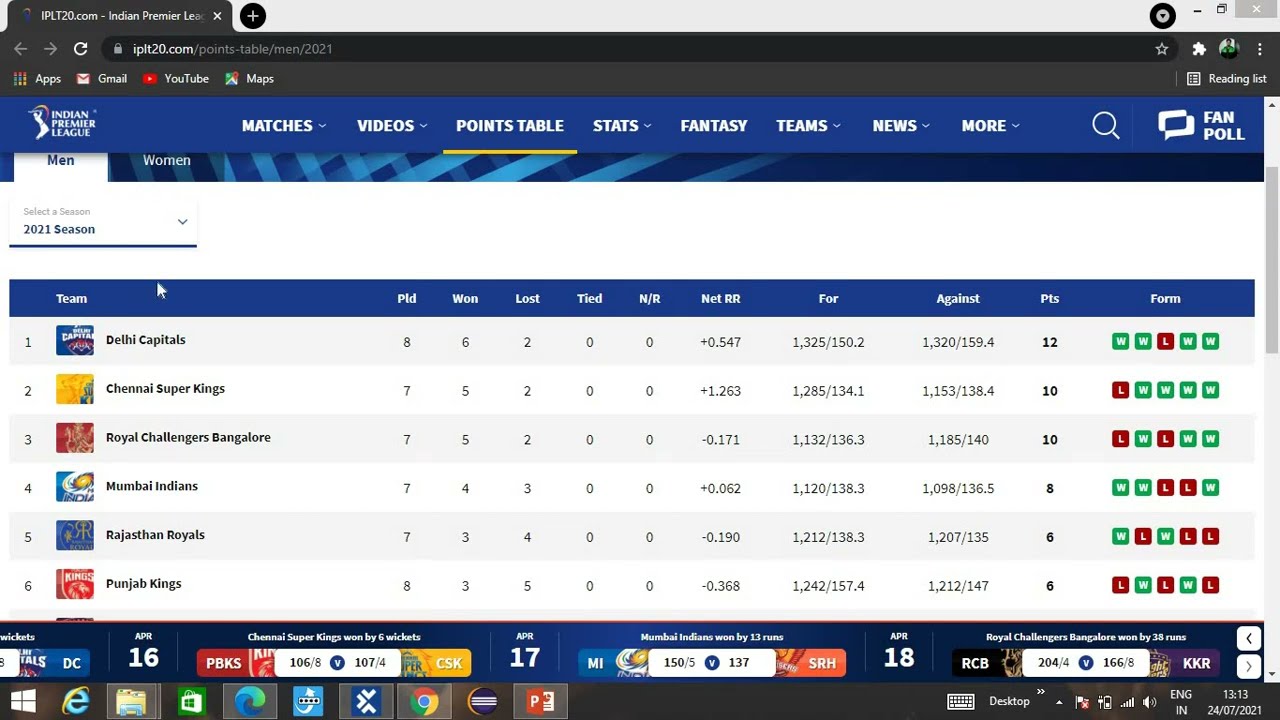The width and height of the screenshot is (1280, 720).
Task: Open the YouTube bookmark
Action: [176, 78]
